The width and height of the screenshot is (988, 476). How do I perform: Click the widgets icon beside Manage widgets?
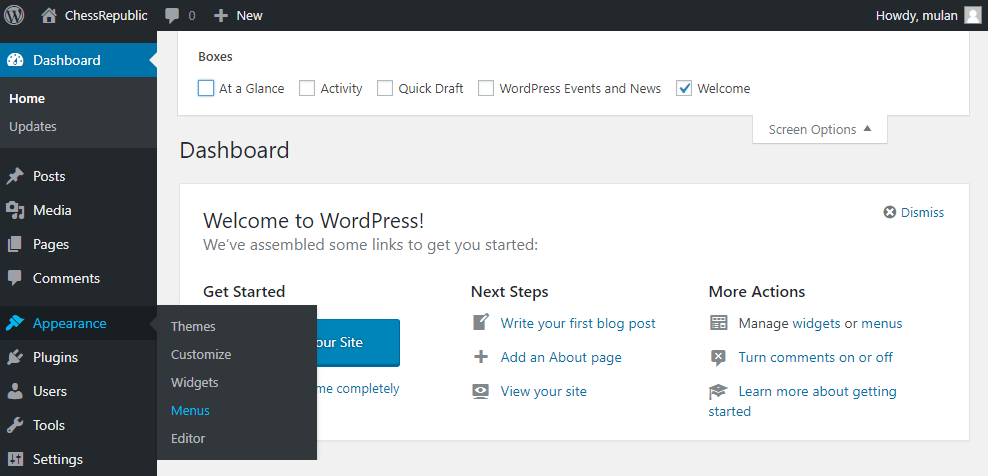tap(718, 323)
